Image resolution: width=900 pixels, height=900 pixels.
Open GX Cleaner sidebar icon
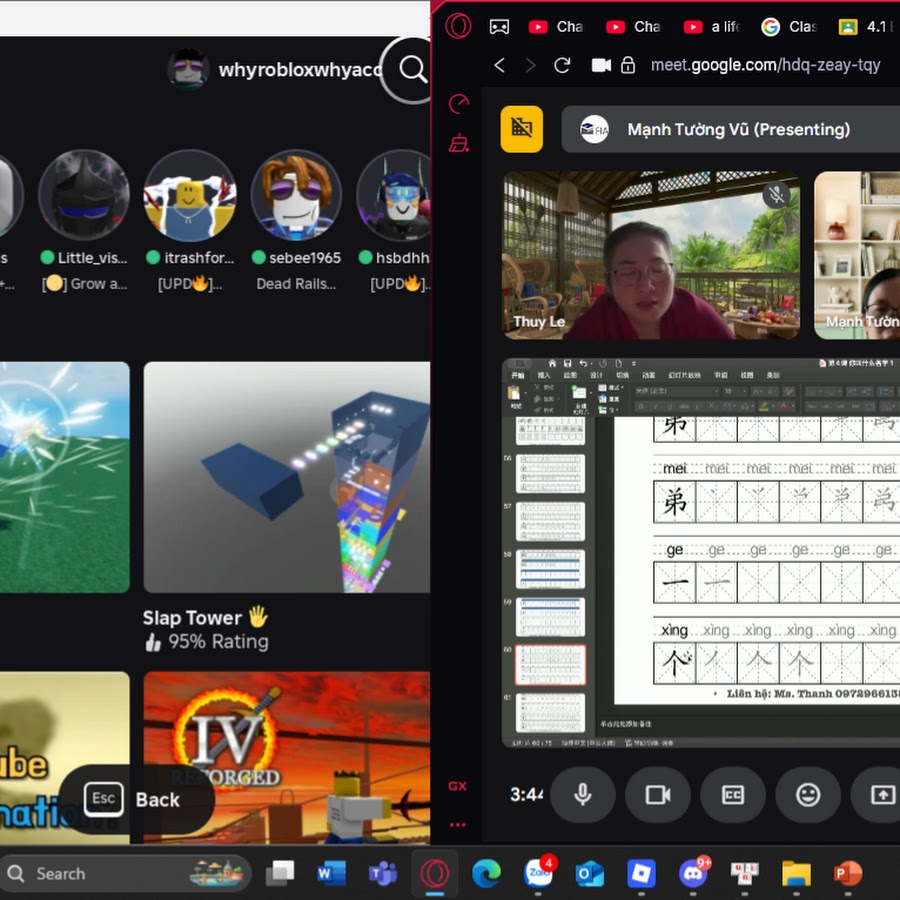click(459, 143)
